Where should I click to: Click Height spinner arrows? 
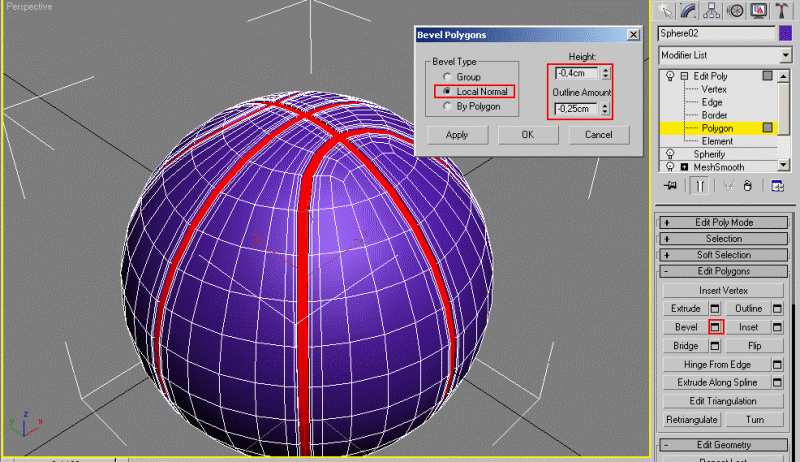605,73
